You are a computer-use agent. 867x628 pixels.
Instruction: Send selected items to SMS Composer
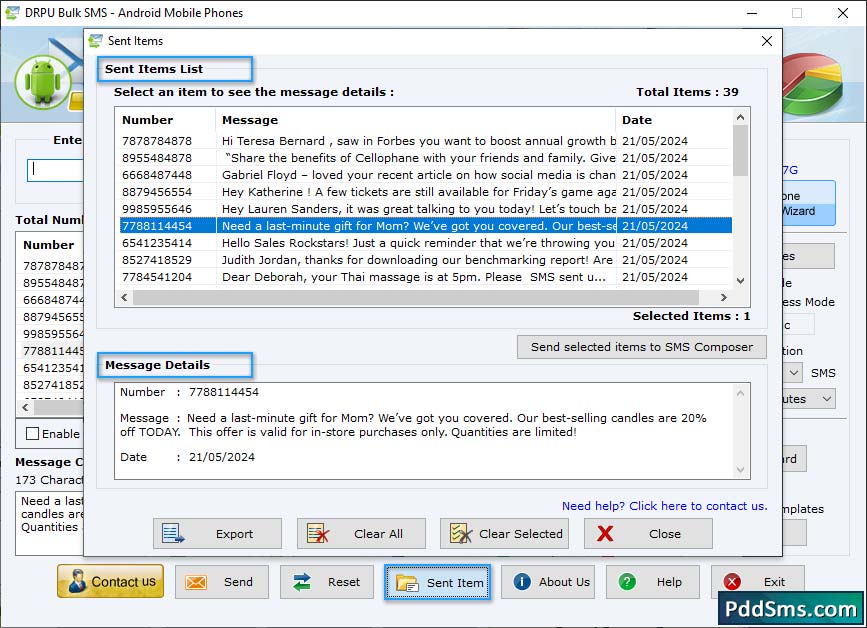[x=642, y=347]
